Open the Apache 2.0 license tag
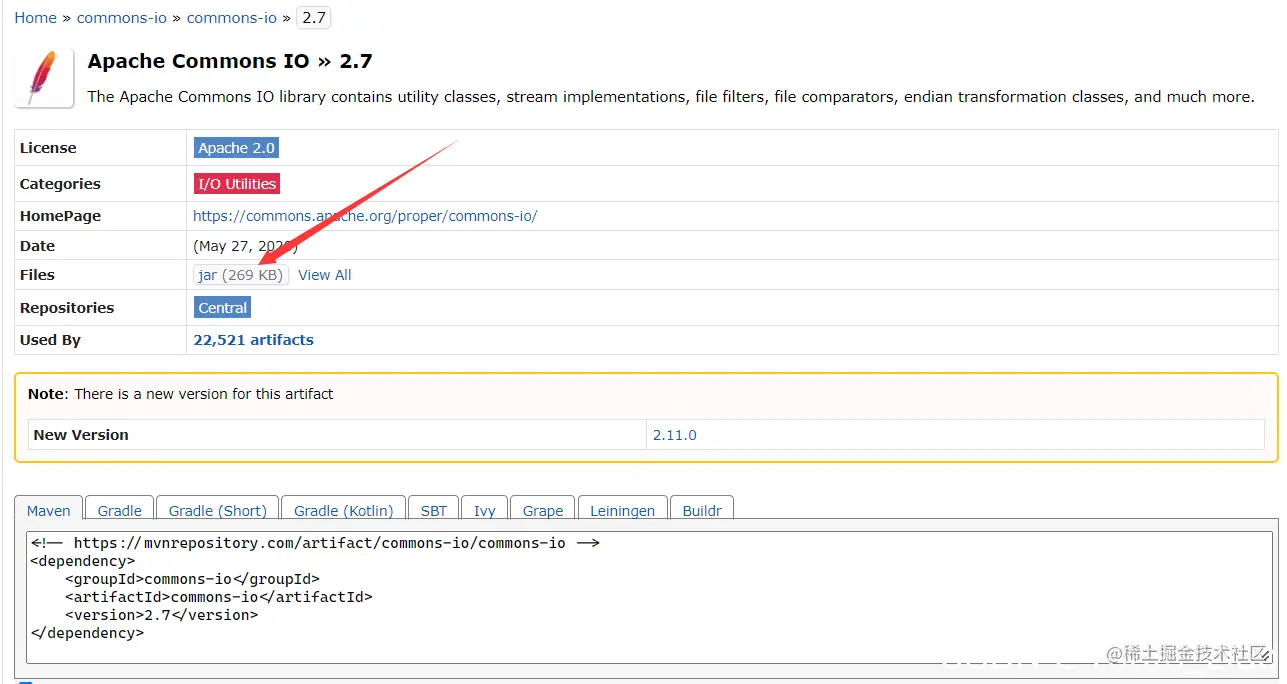 (236, 148)
